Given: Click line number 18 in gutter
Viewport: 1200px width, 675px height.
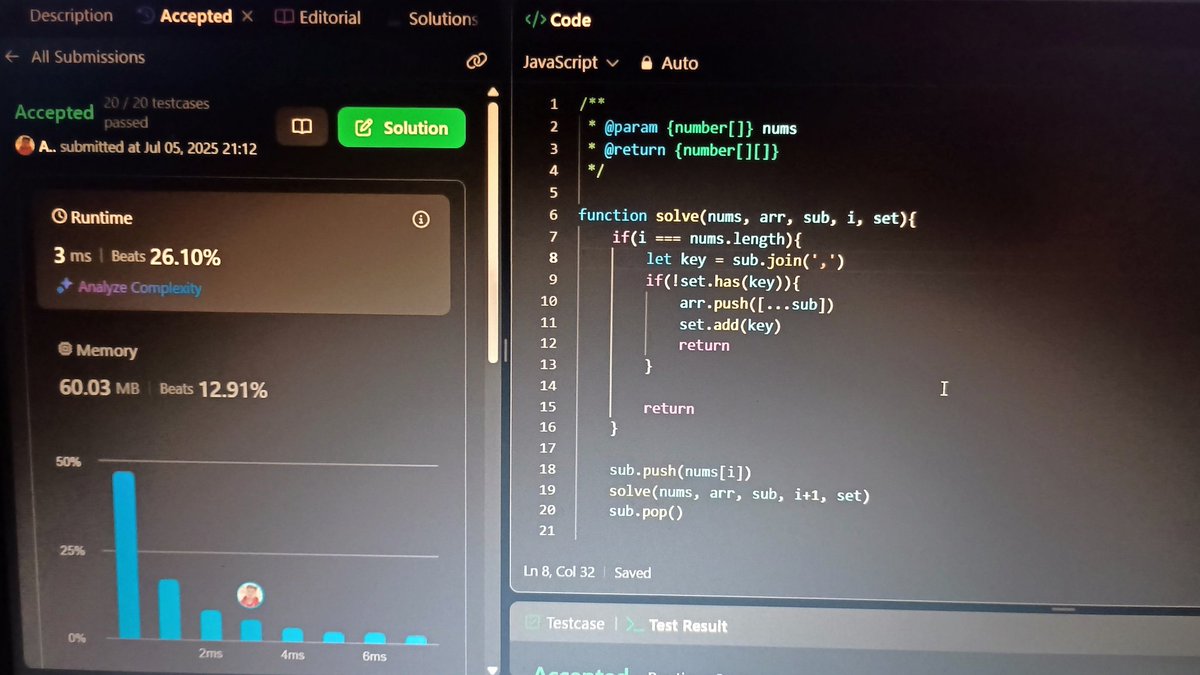Looking at the screenshot, I should [546, 469].
